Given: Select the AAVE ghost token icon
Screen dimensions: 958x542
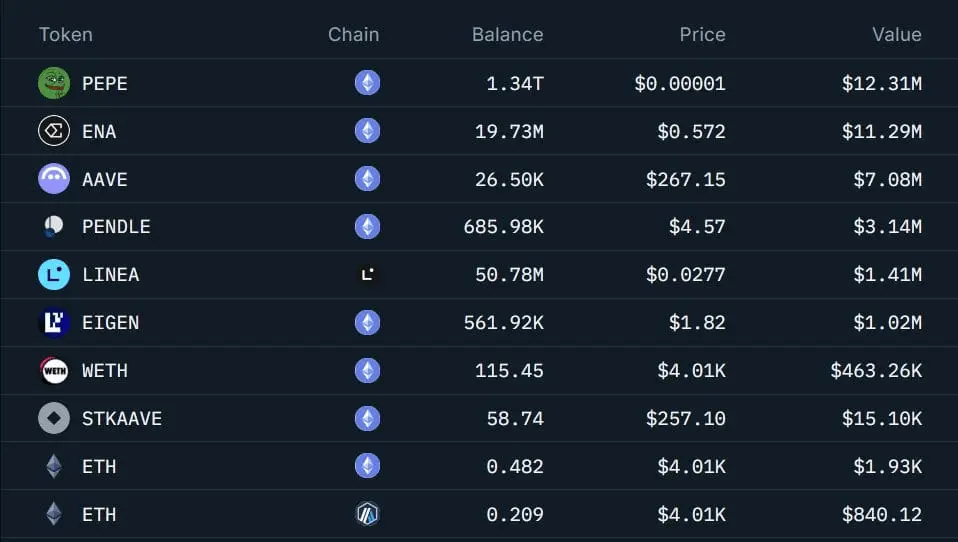Looking at the screenshot, I should pos(54,178).
